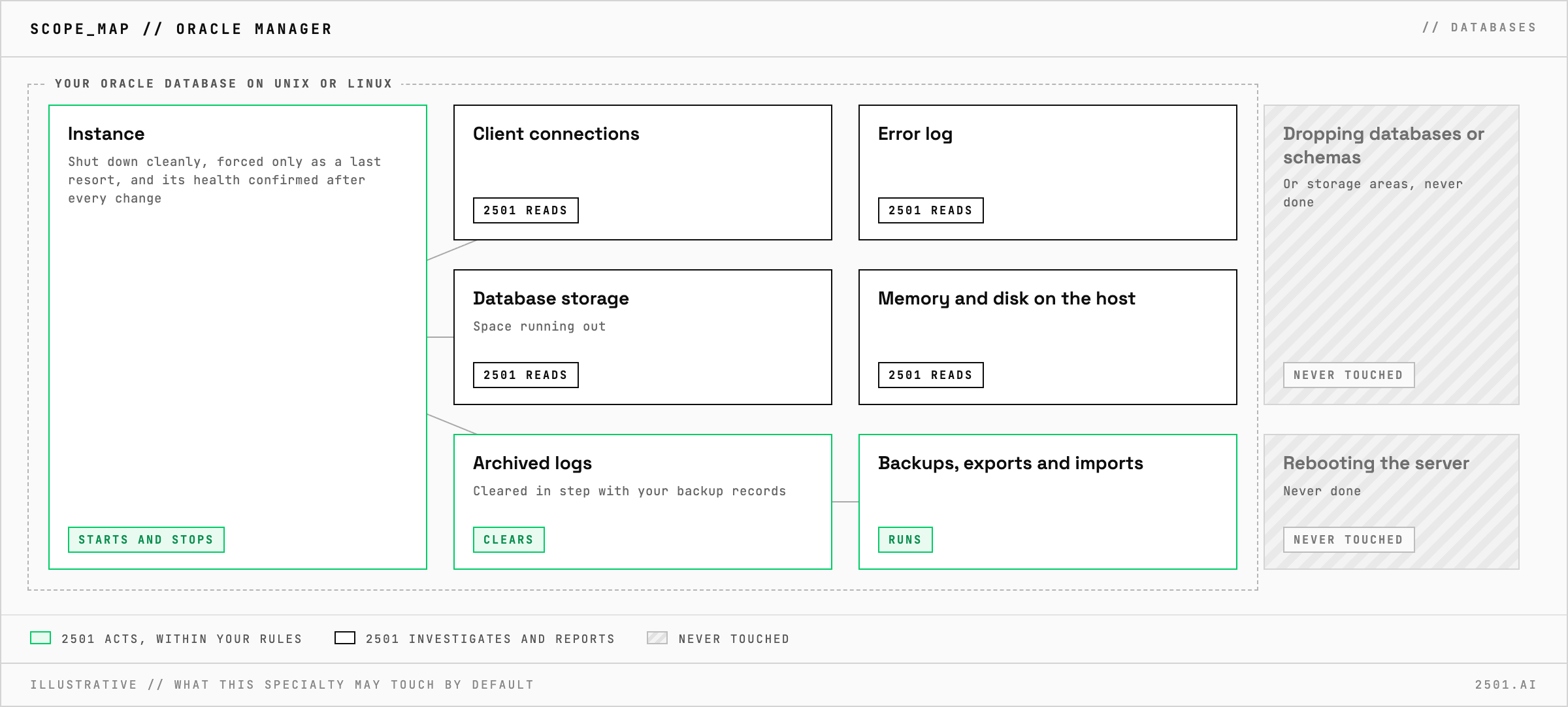Select the Archived logs heading
Screen dimensions: 1568x707
tap(532, 463)
